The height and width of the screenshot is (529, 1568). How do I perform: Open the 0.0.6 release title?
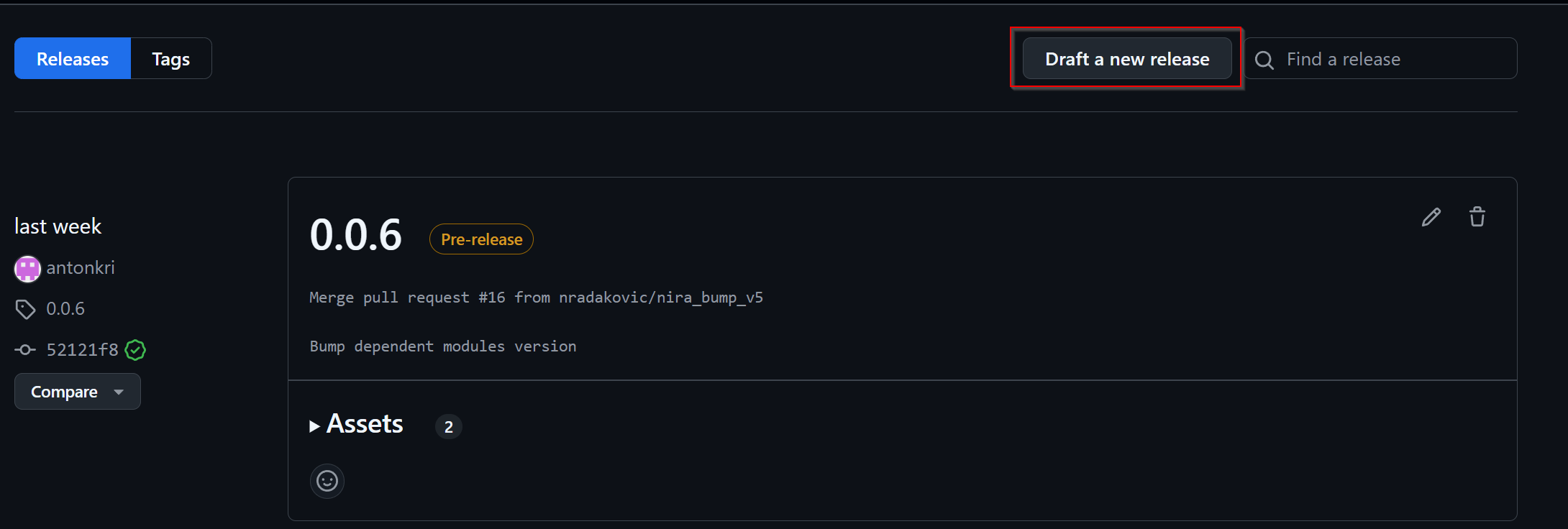click(x=355, y=235)
